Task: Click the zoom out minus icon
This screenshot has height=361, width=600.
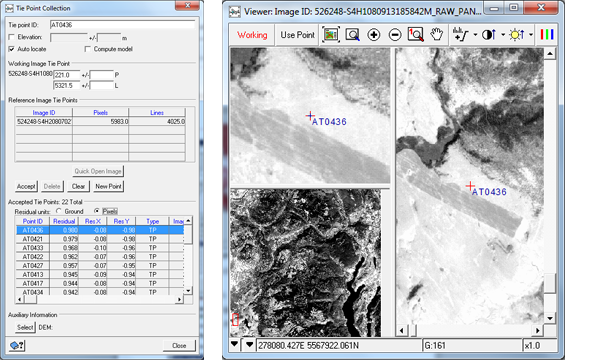Action: 395,35
